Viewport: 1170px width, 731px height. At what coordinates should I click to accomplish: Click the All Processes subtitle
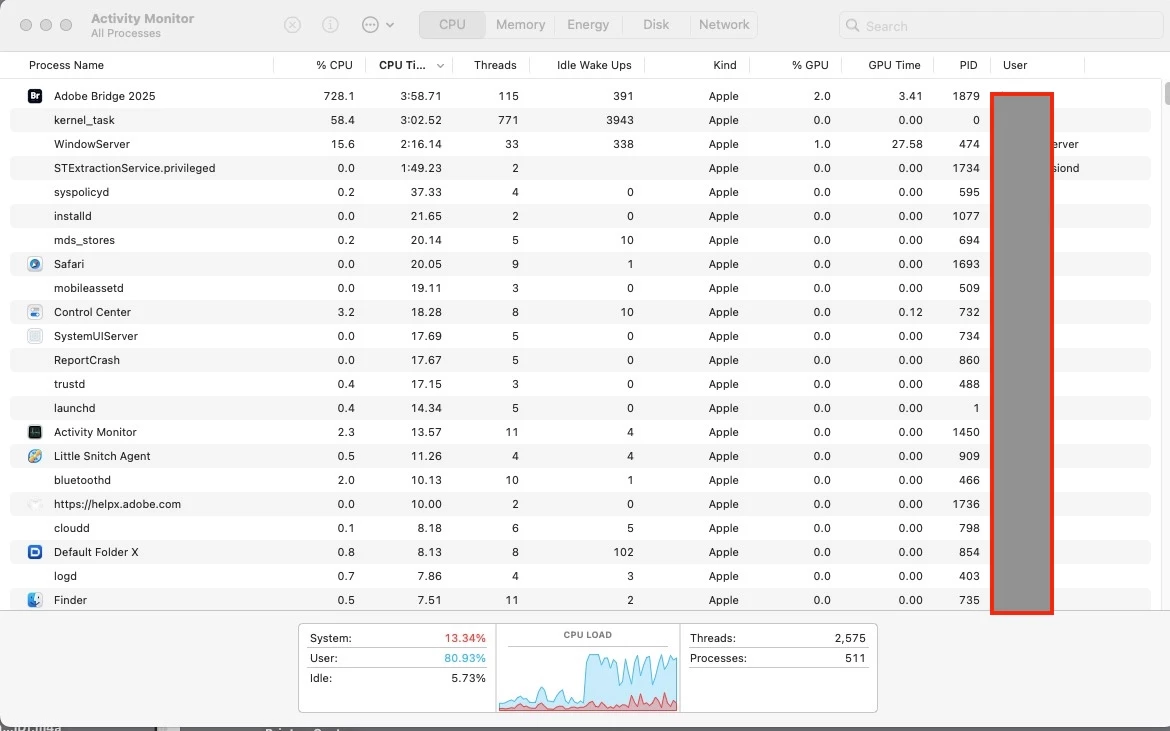125,34
